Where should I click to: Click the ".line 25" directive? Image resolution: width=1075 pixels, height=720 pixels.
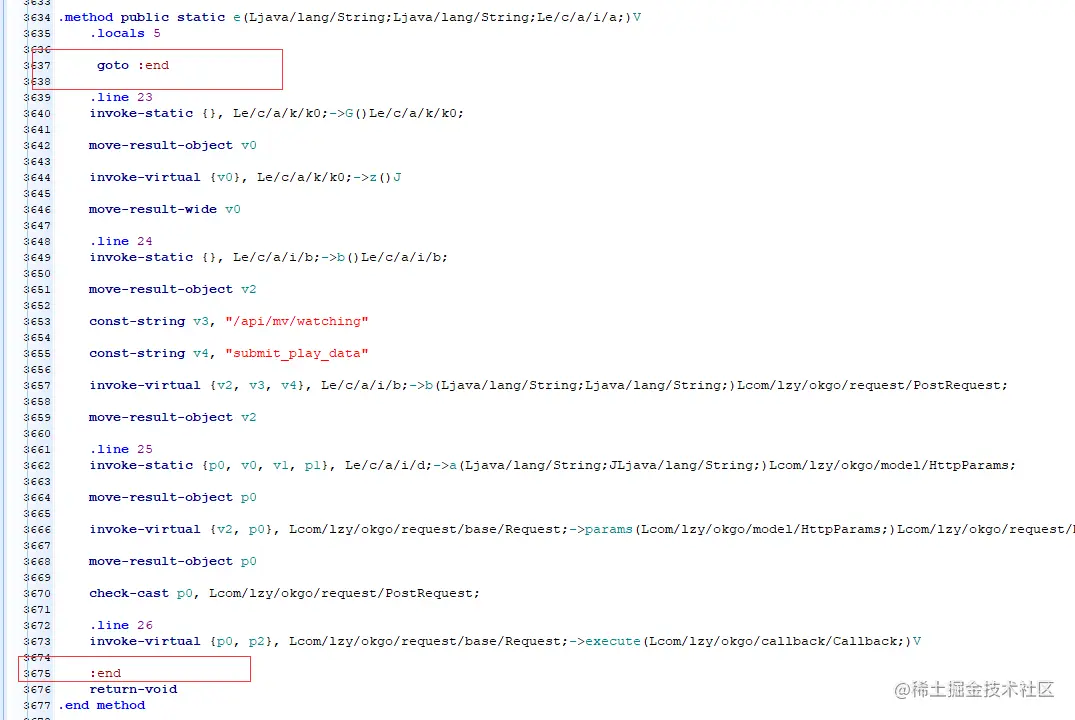click(x=121, y=449)
